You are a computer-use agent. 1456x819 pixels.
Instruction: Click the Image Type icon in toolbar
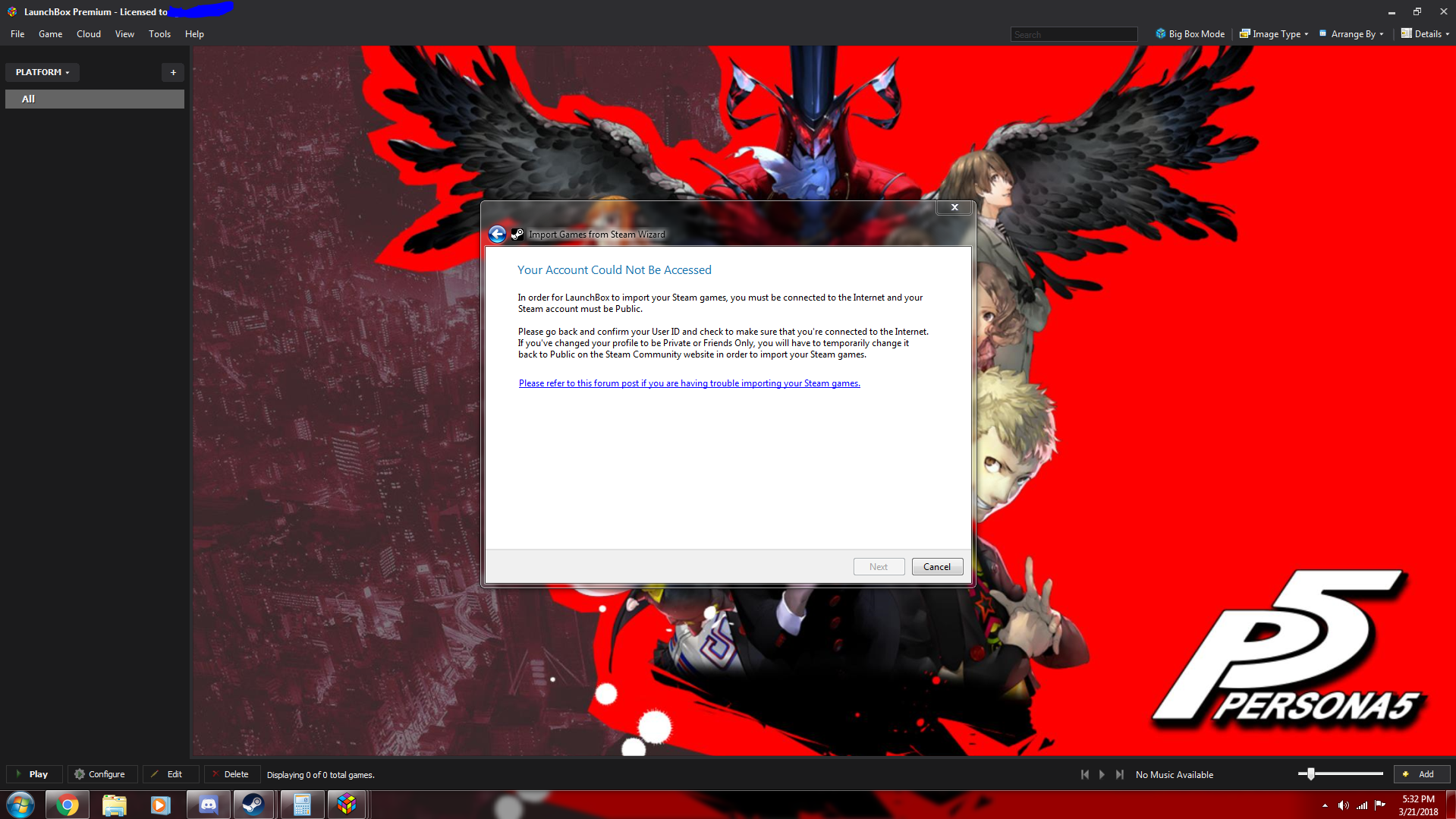point(1244,33)
